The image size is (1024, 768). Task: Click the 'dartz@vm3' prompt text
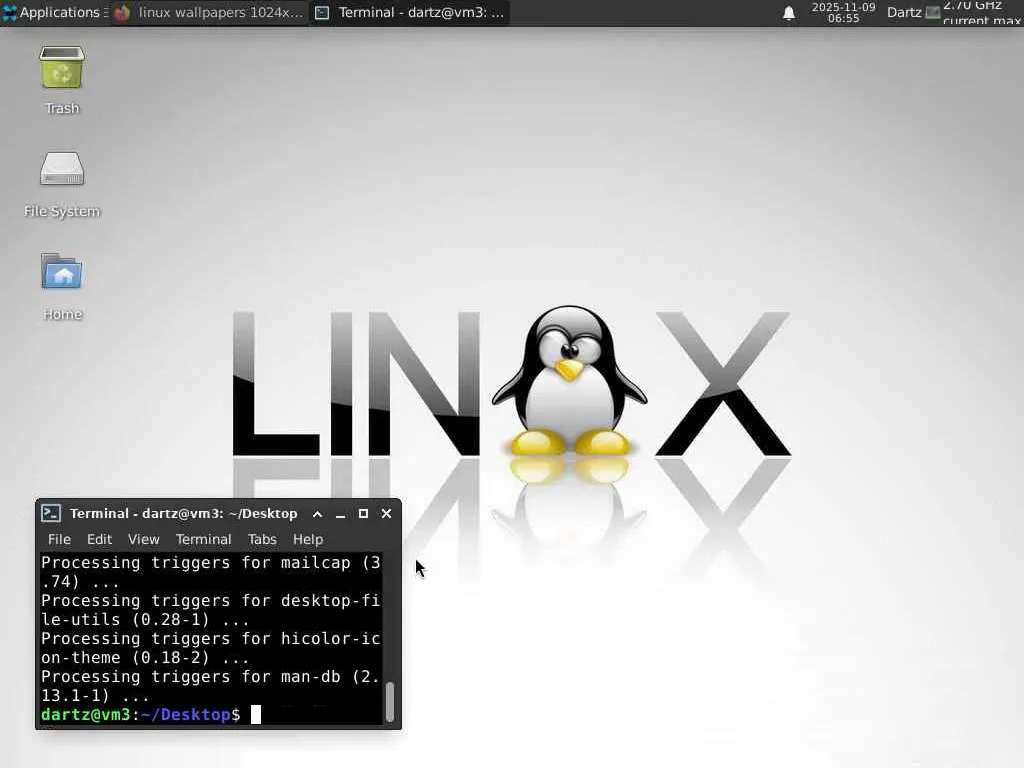pos(86,714)
